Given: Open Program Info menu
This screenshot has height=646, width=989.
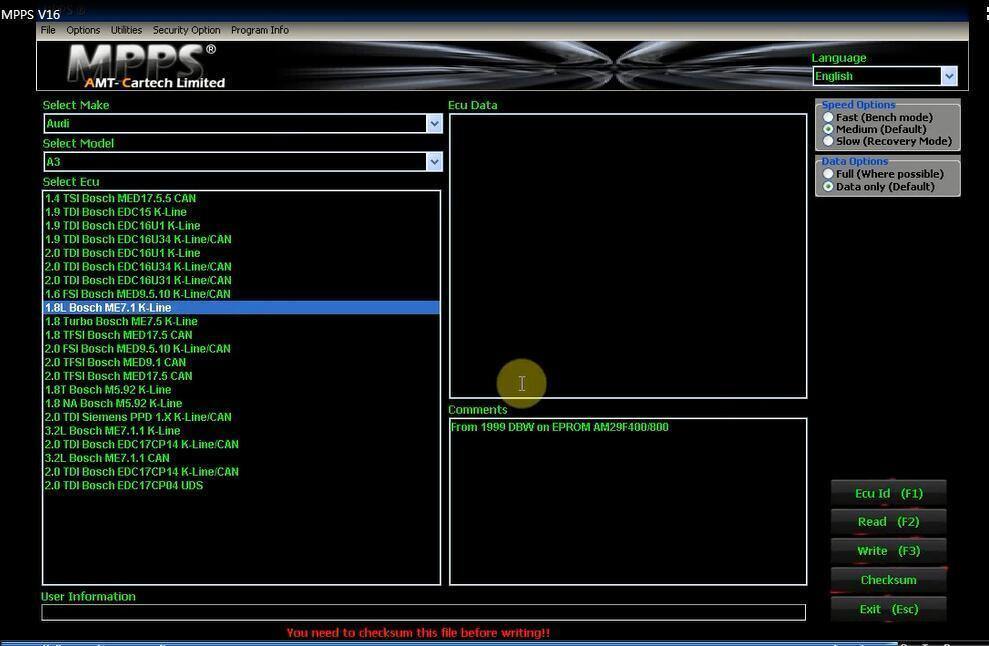Looking at the screenshot, I should pyautogui.click(x=259, y=30).
